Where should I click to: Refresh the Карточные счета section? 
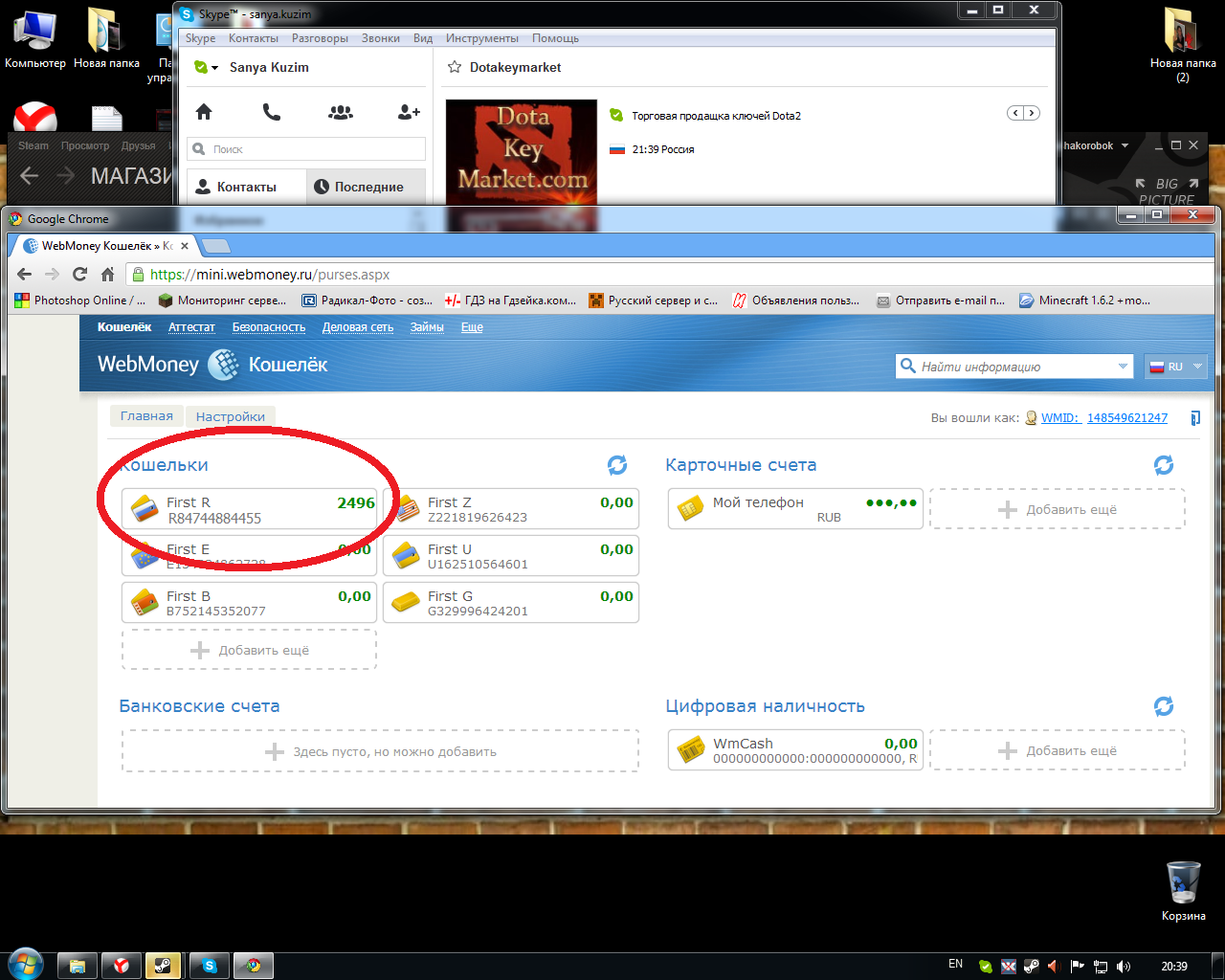(x=1164, y=465)
